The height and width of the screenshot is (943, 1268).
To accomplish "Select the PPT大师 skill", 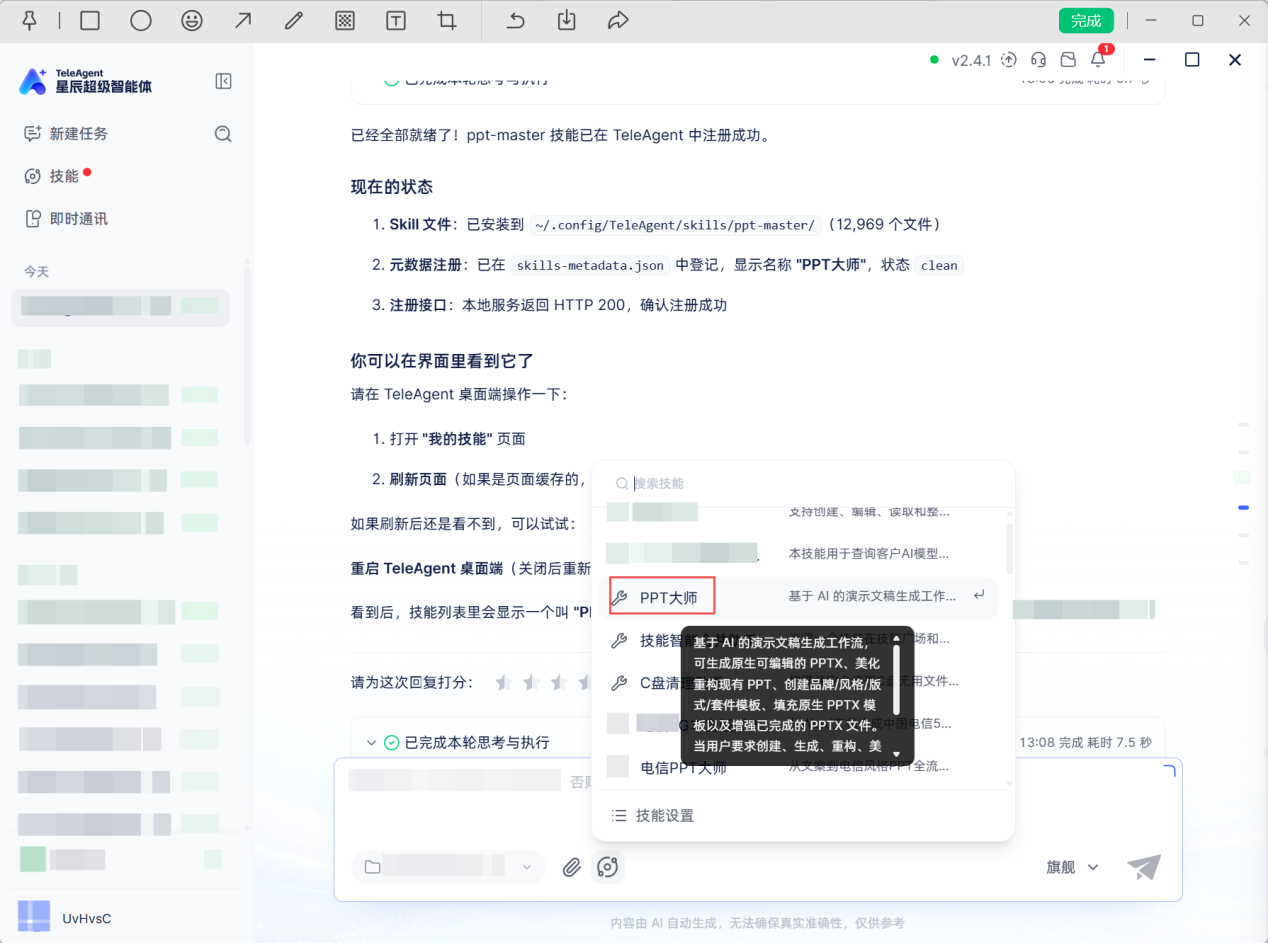I will click(x=798, y=597).
